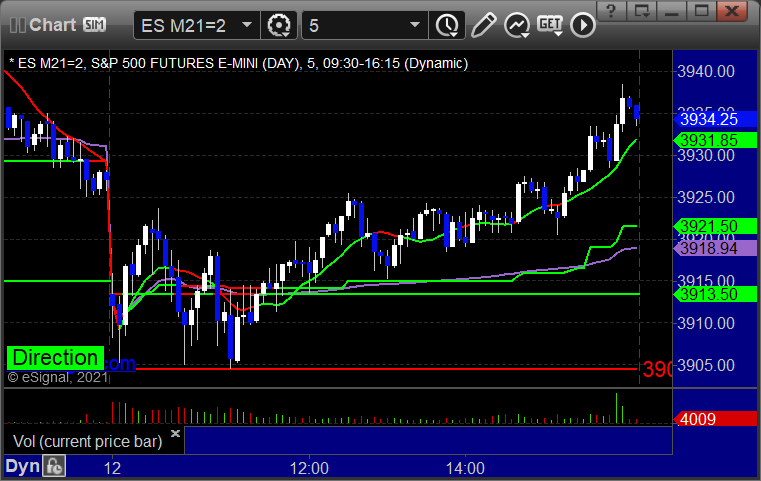Open help with the question mark
The height and width of the screenshot is (481, 761).
(x=611, y=11)
